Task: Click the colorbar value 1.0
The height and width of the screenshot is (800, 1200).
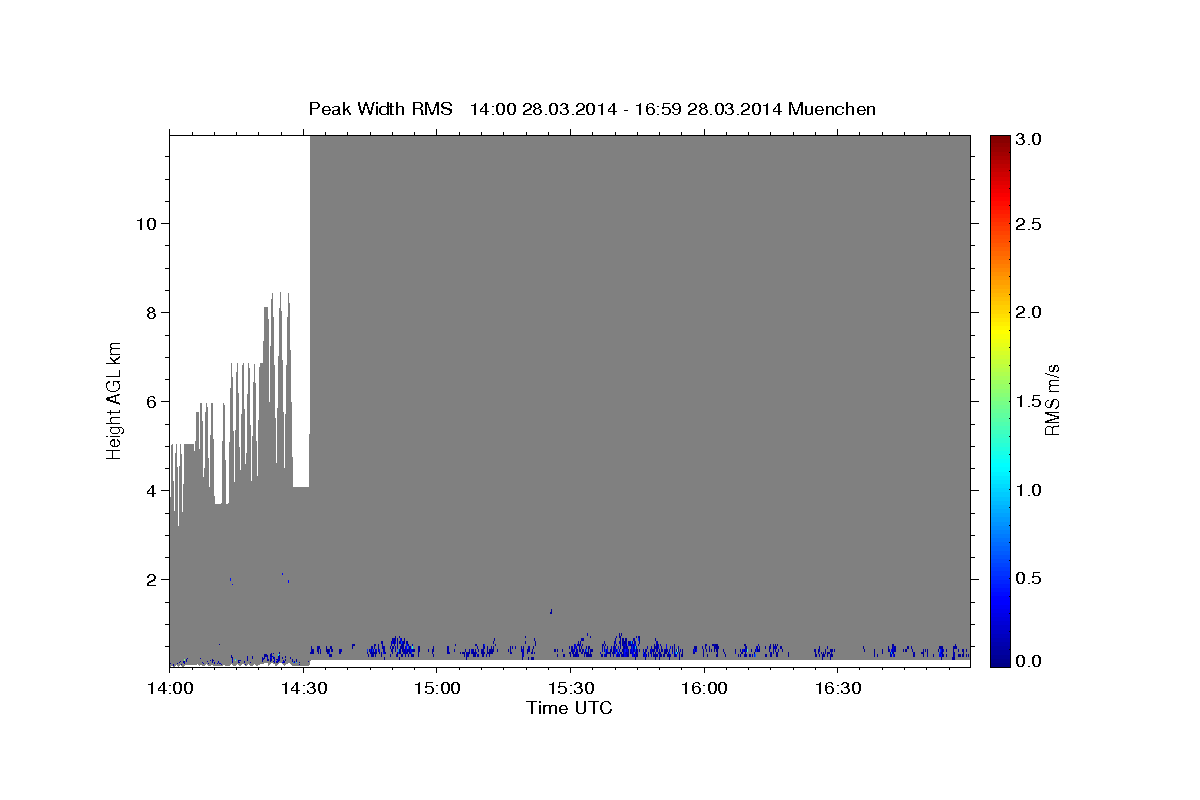Action: click(1029, 490)
